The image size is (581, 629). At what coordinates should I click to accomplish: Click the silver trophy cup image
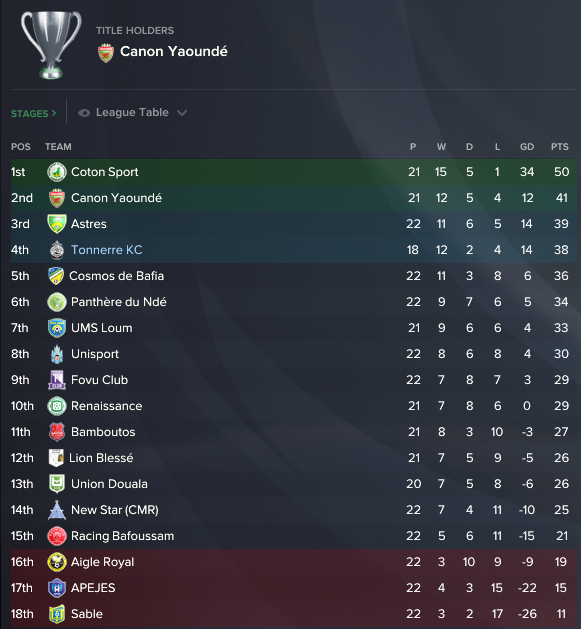point(51,45)
